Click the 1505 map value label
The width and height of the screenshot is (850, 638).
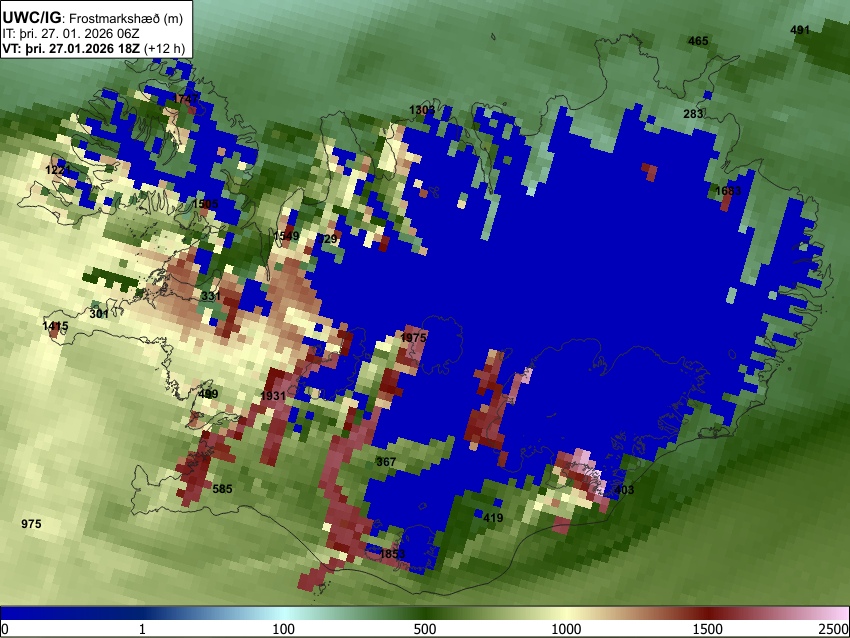[x=205, y=204]
